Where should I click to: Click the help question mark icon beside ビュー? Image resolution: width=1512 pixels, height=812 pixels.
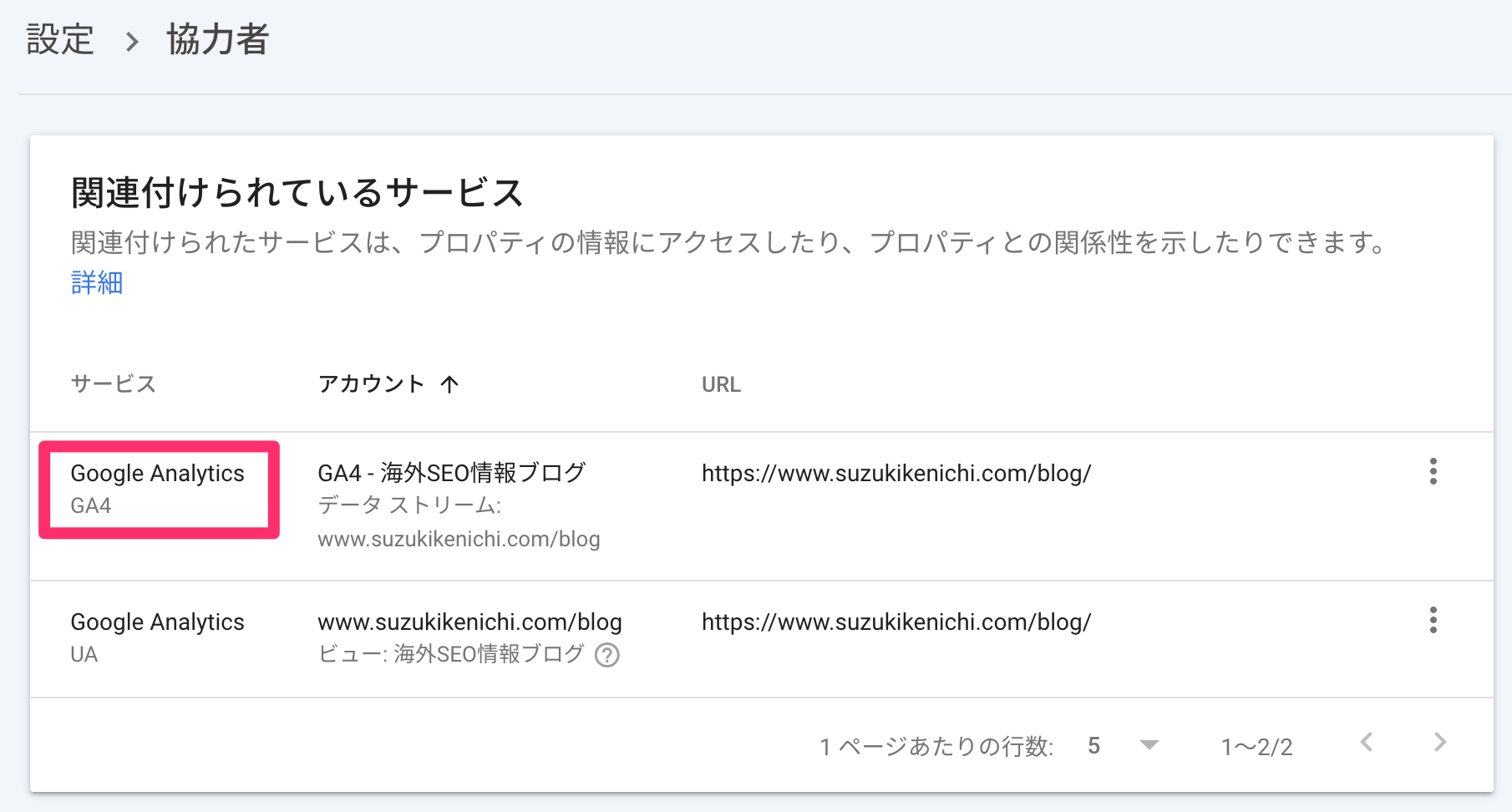tap(607, 655)
